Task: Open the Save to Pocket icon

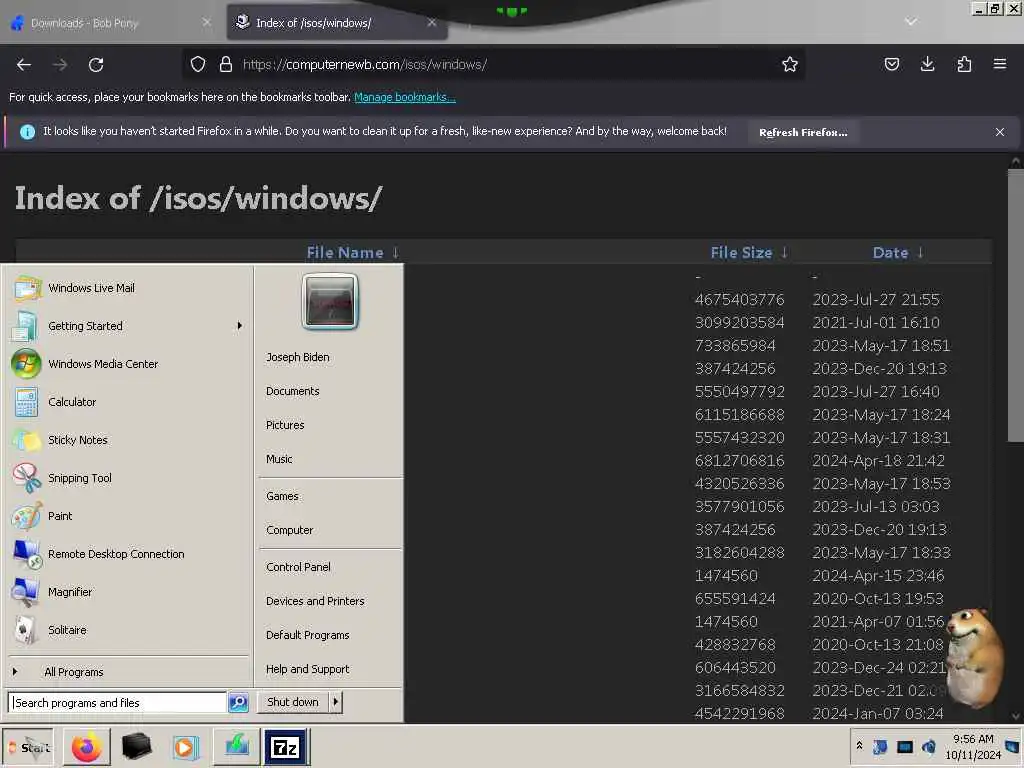Action: click(891, 64)
